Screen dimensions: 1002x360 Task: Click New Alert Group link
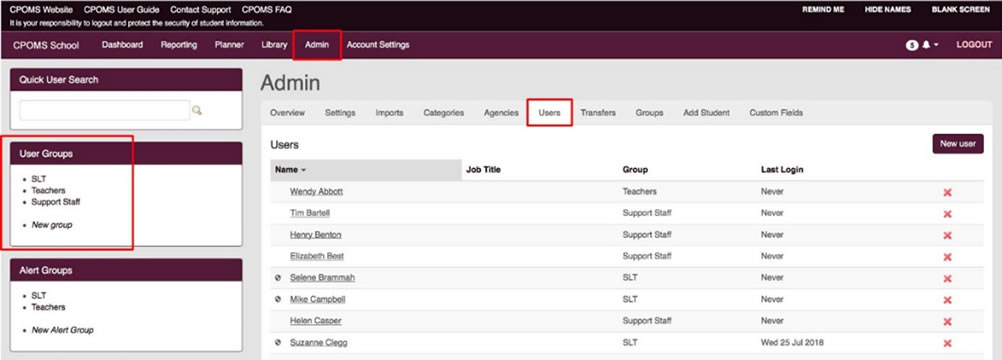pos(63,330)
